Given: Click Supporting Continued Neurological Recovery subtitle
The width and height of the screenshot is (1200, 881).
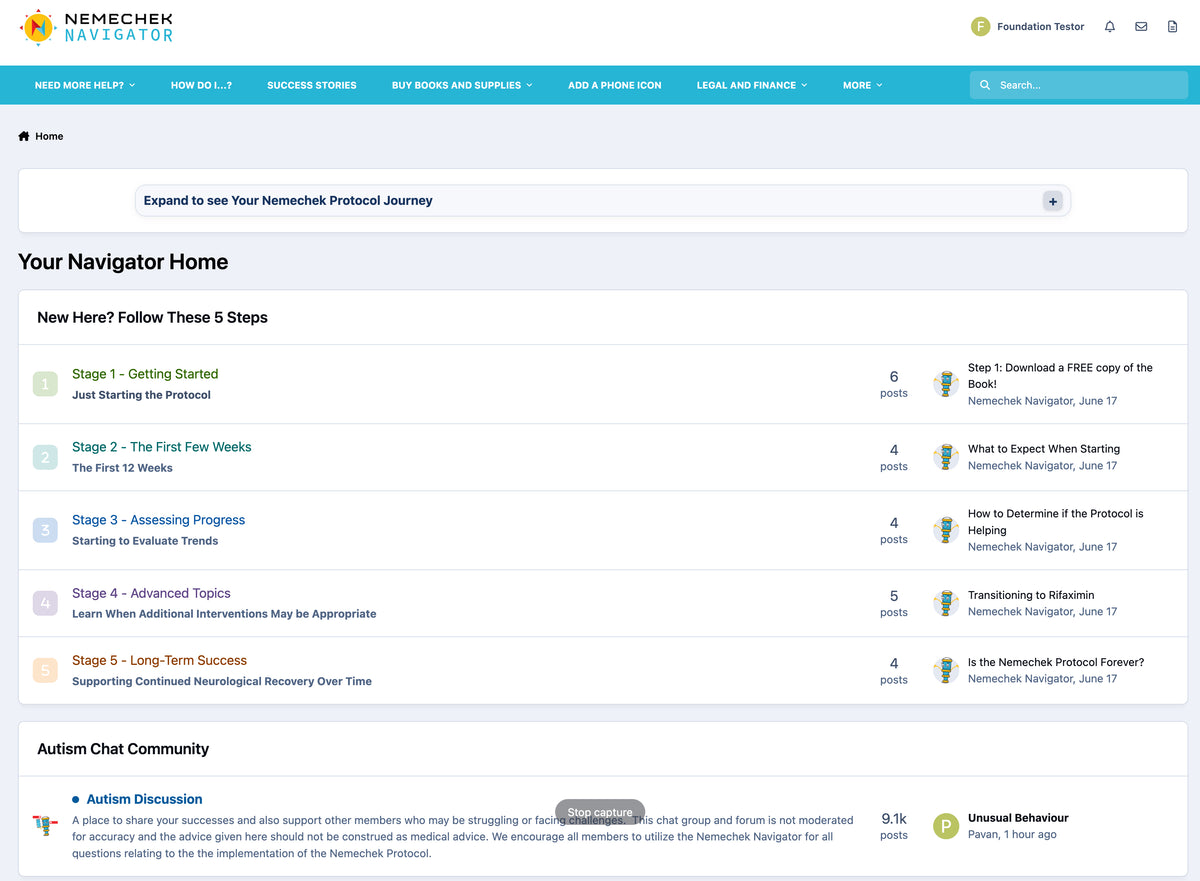Looking at the screenshot, I should click(222, 682).
